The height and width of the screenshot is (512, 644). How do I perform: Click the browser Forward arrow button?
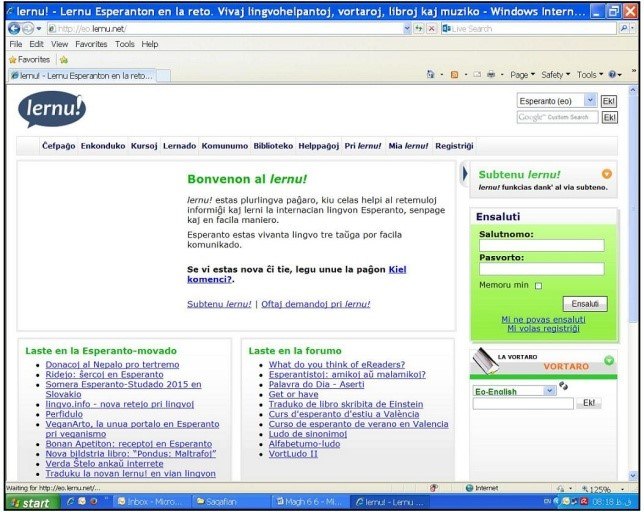pyautogui.click(x=28, y=28)
